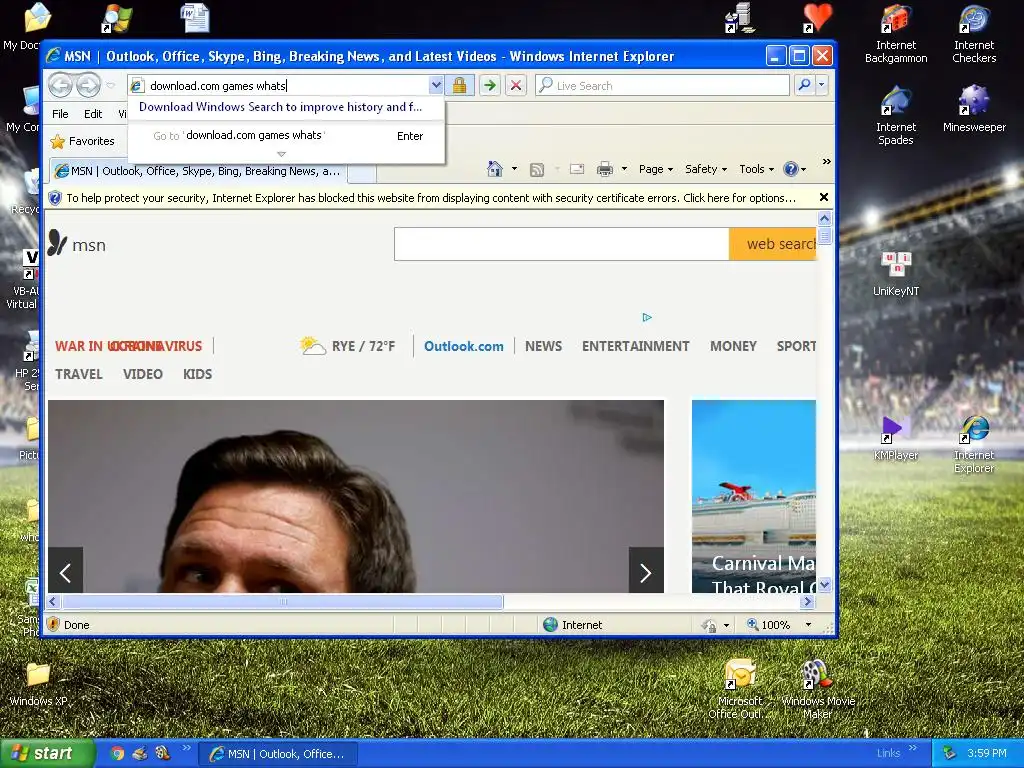Open the ENTERTAINMENT section on MSN
Screen dimensions: 1024x768
635,346
